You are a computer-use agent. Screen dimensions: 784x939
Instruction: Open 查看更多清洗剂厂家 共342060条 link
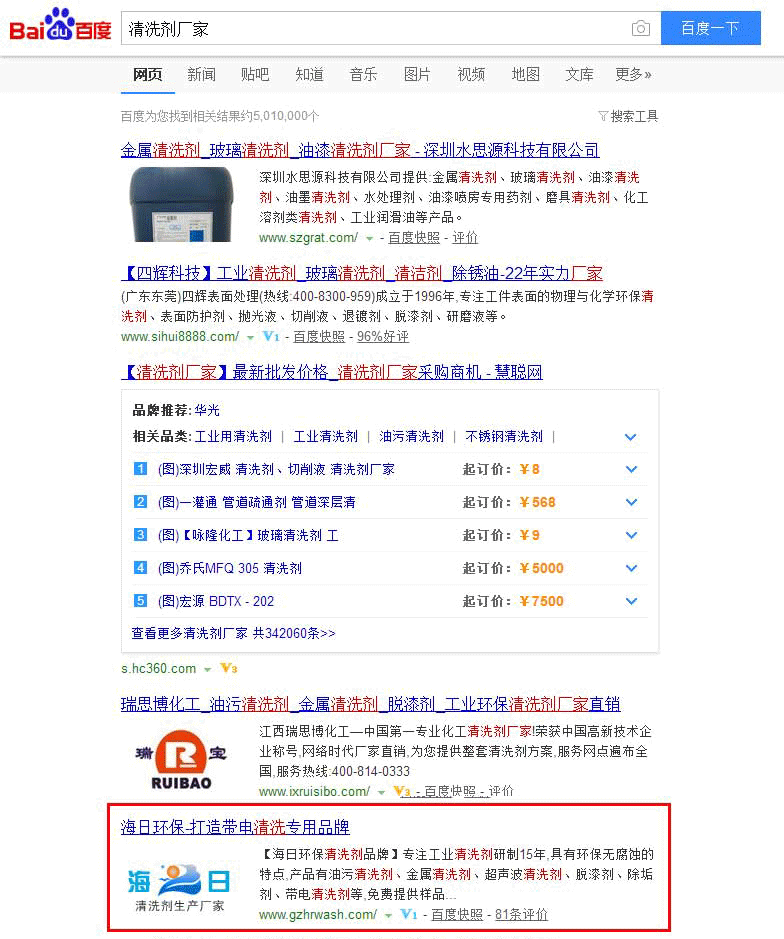coord(234,633)
